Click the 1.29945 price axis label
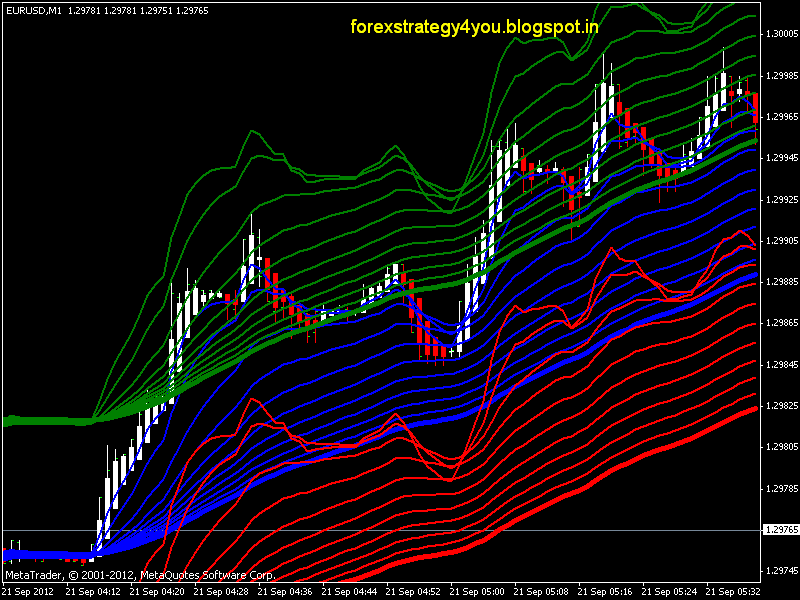 (782, 158)
